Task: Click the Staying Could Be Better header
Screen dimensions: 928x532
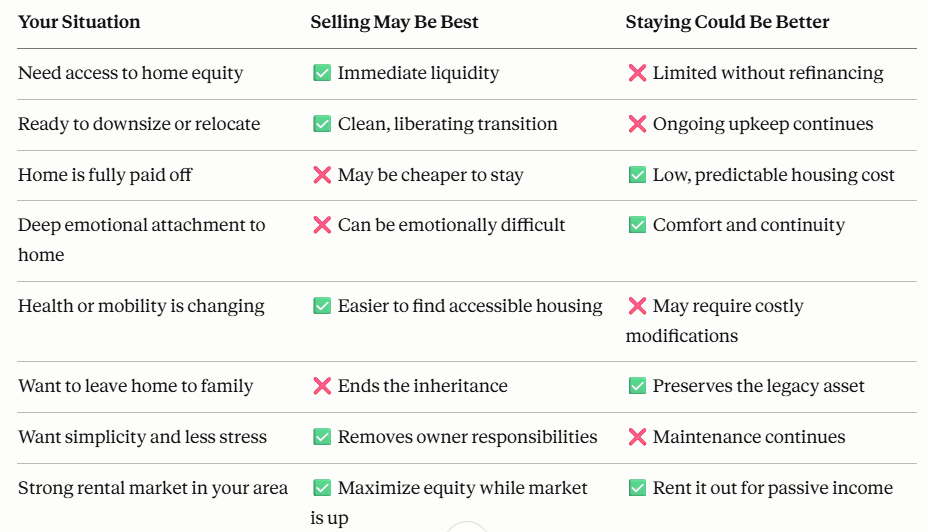Action: [727, 22]
